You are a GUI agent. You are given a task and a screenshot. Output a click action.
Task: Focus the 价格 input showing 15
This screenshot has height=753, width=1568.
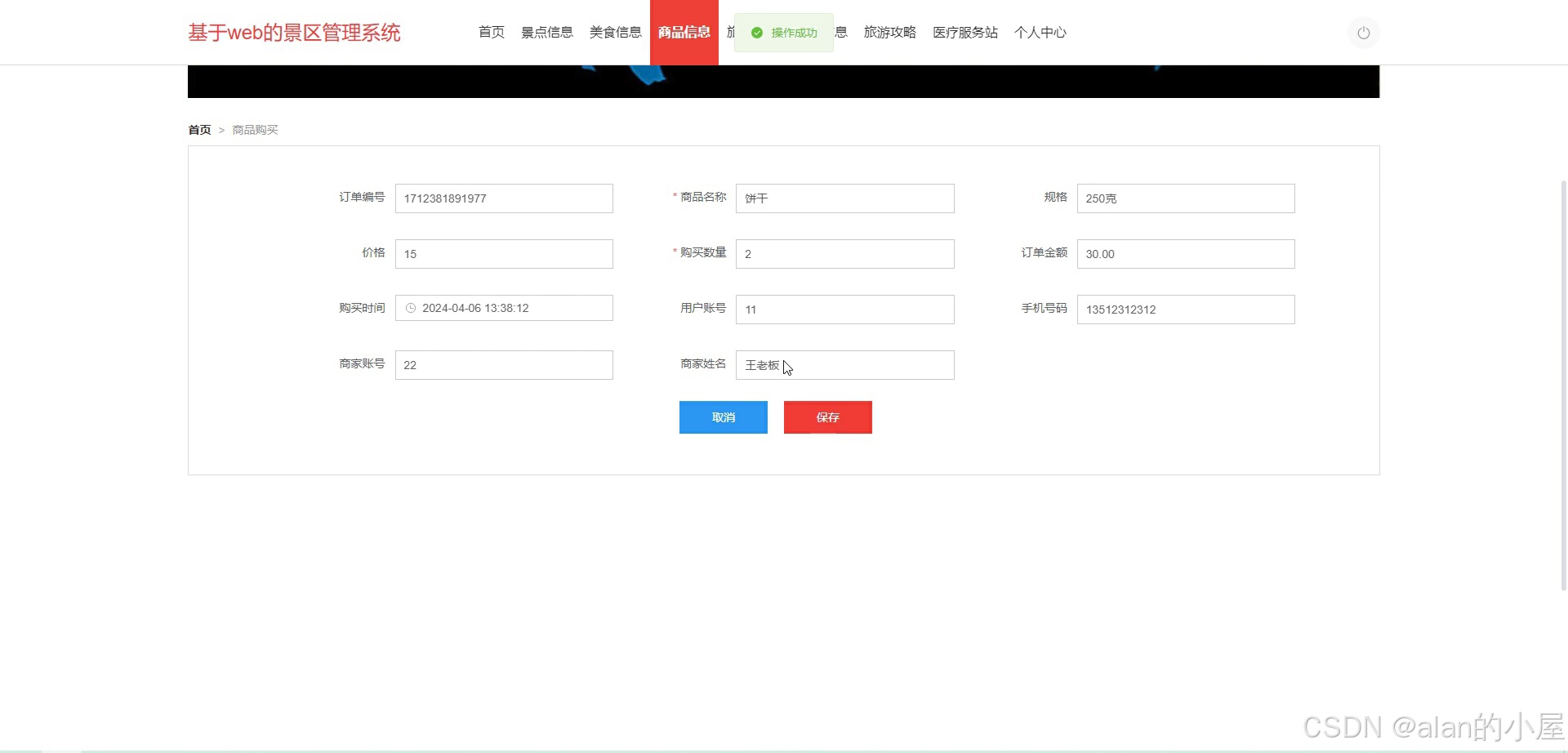click(504, 254)
